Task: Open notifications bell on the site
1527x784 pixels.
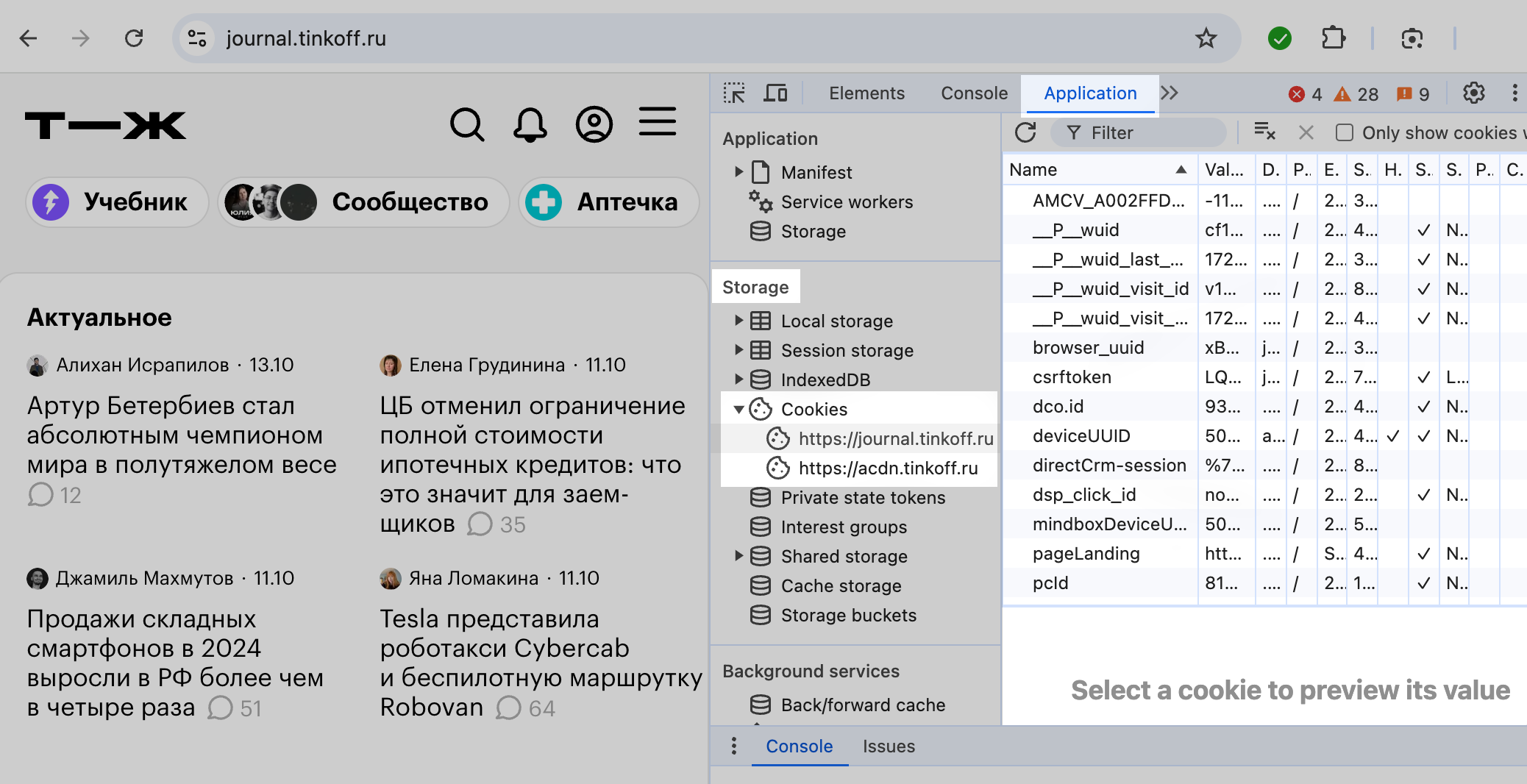Action: [530, 124]
